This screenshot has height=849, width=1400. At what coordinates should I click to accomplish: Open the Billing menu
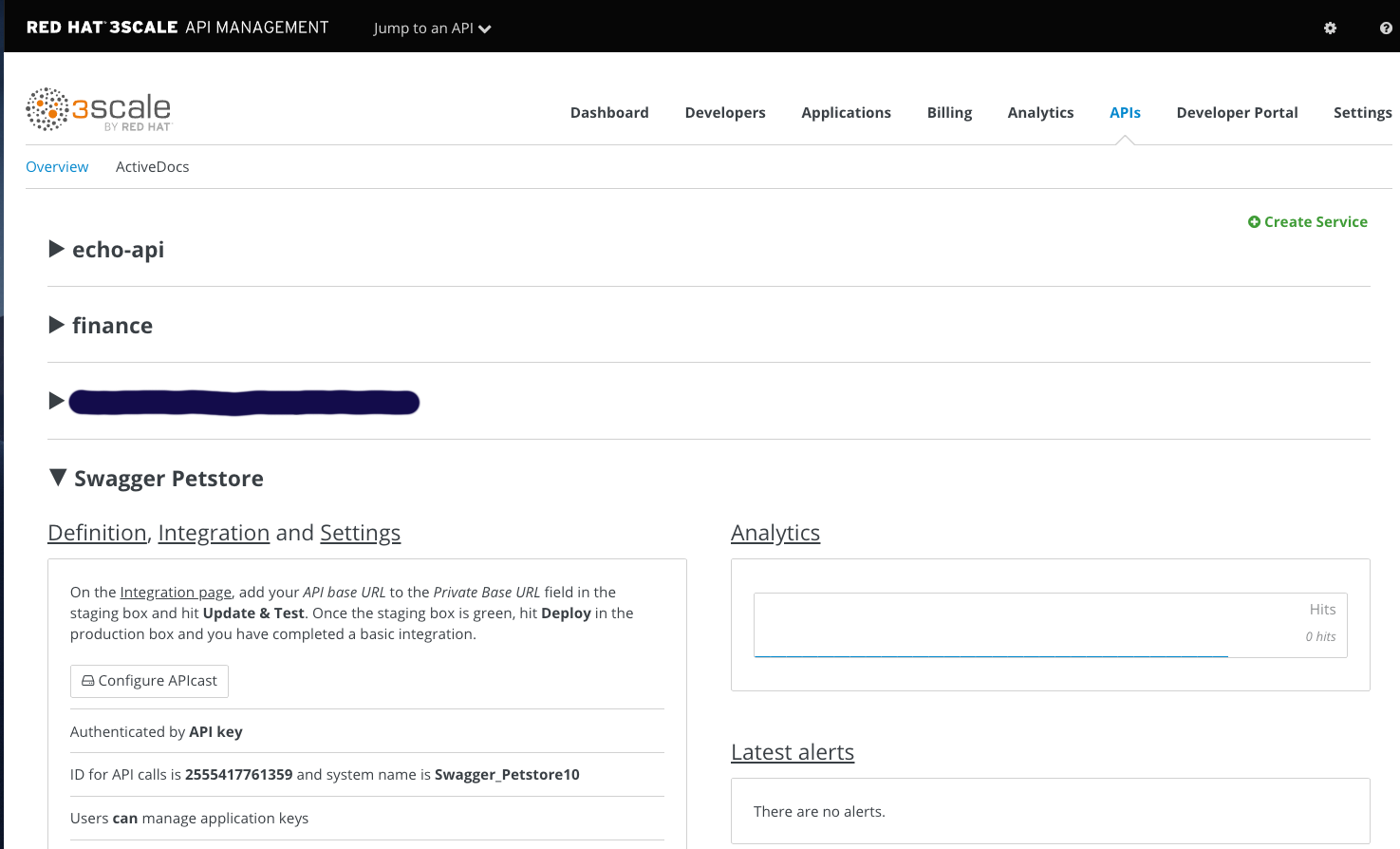[949, 112]
